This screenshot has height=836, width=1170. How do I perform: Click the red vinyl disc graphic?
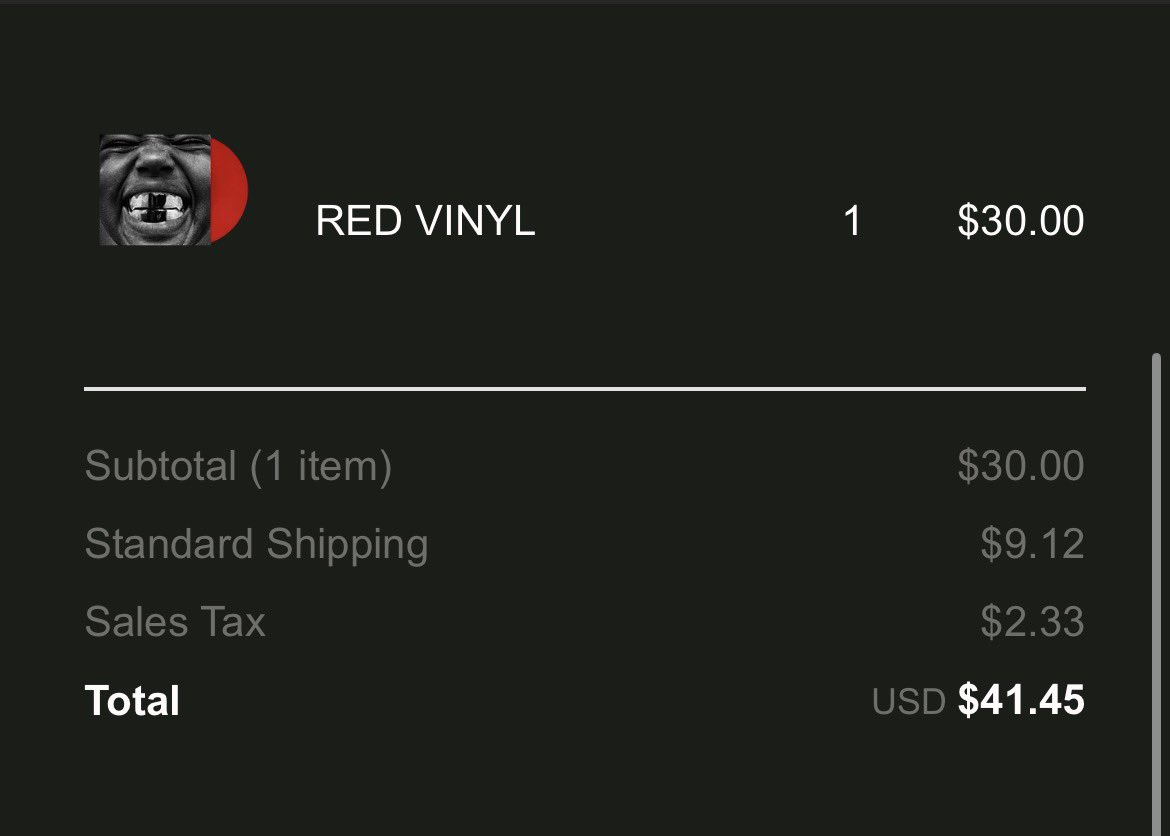click(x=229, y=190)
